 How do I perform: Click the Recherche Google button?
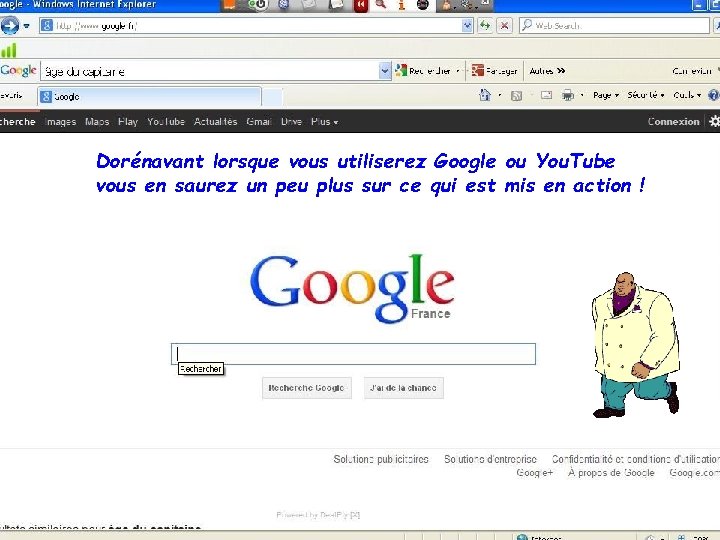click(x=307, y=388)
